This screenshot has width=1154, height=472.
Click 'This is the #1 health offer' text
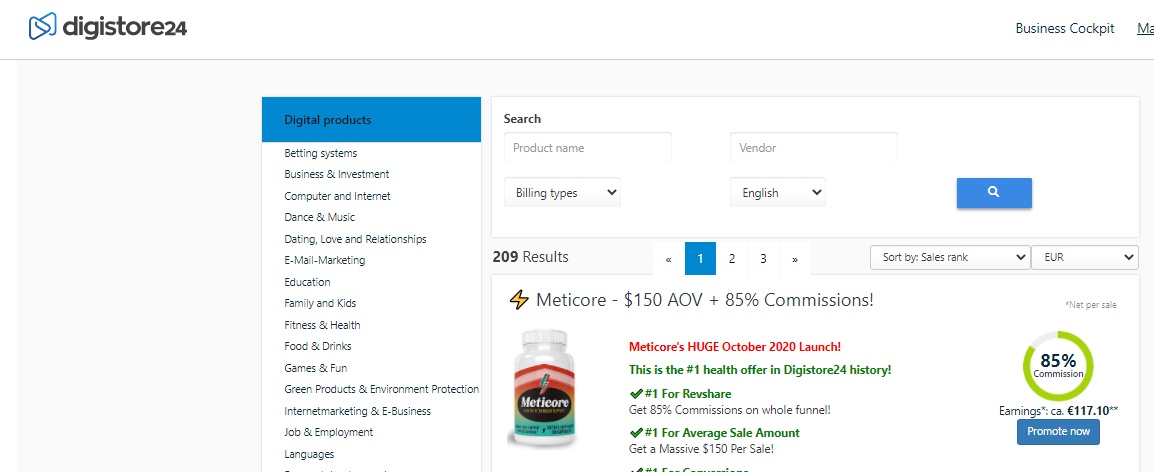pos(760,370)
